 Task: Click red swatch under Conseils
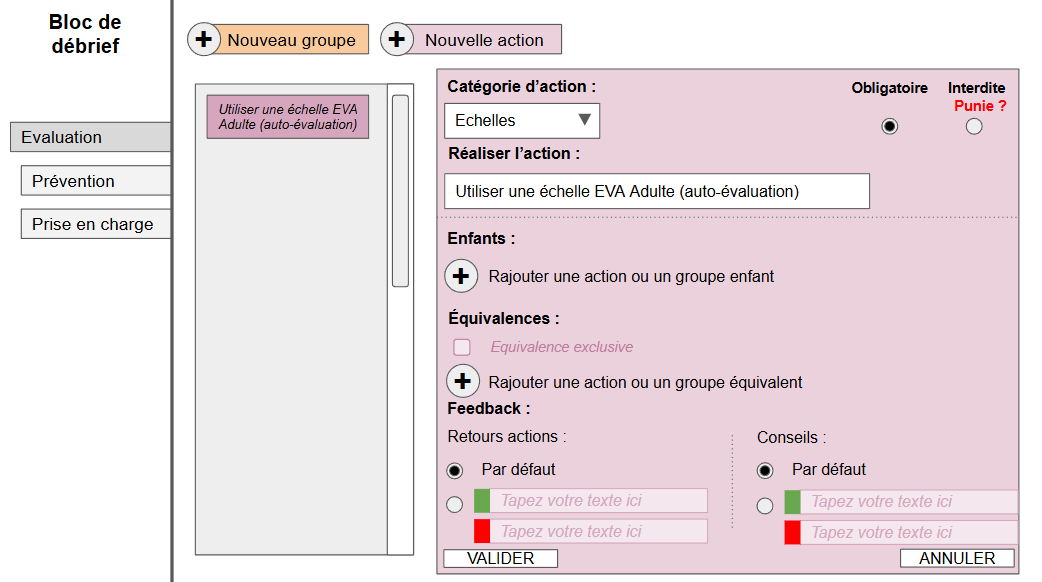[793, 532]
